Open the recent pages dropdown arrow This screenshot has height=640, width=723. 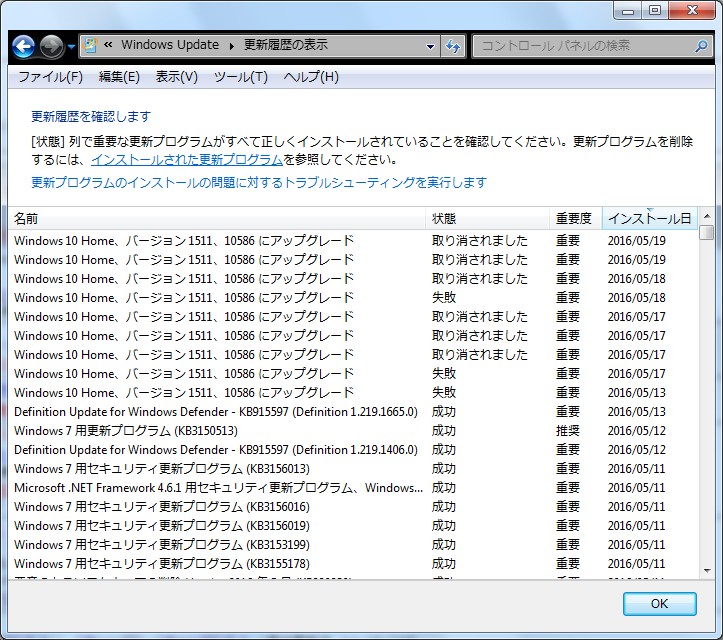click(71, 47)
